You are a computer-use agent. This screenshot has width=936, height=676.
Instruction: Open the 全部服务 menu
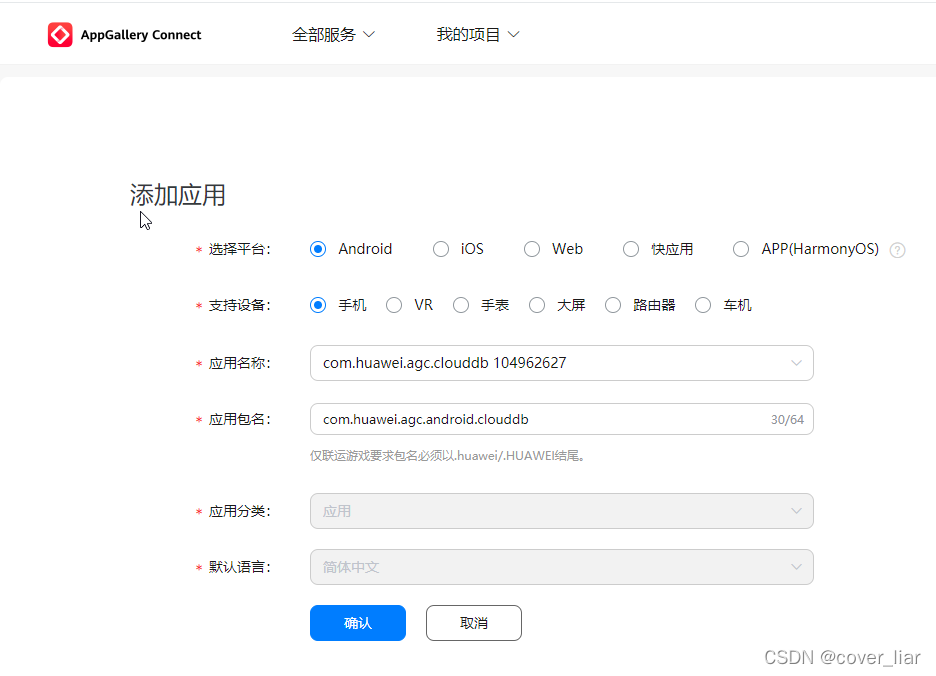click(333, 35)
